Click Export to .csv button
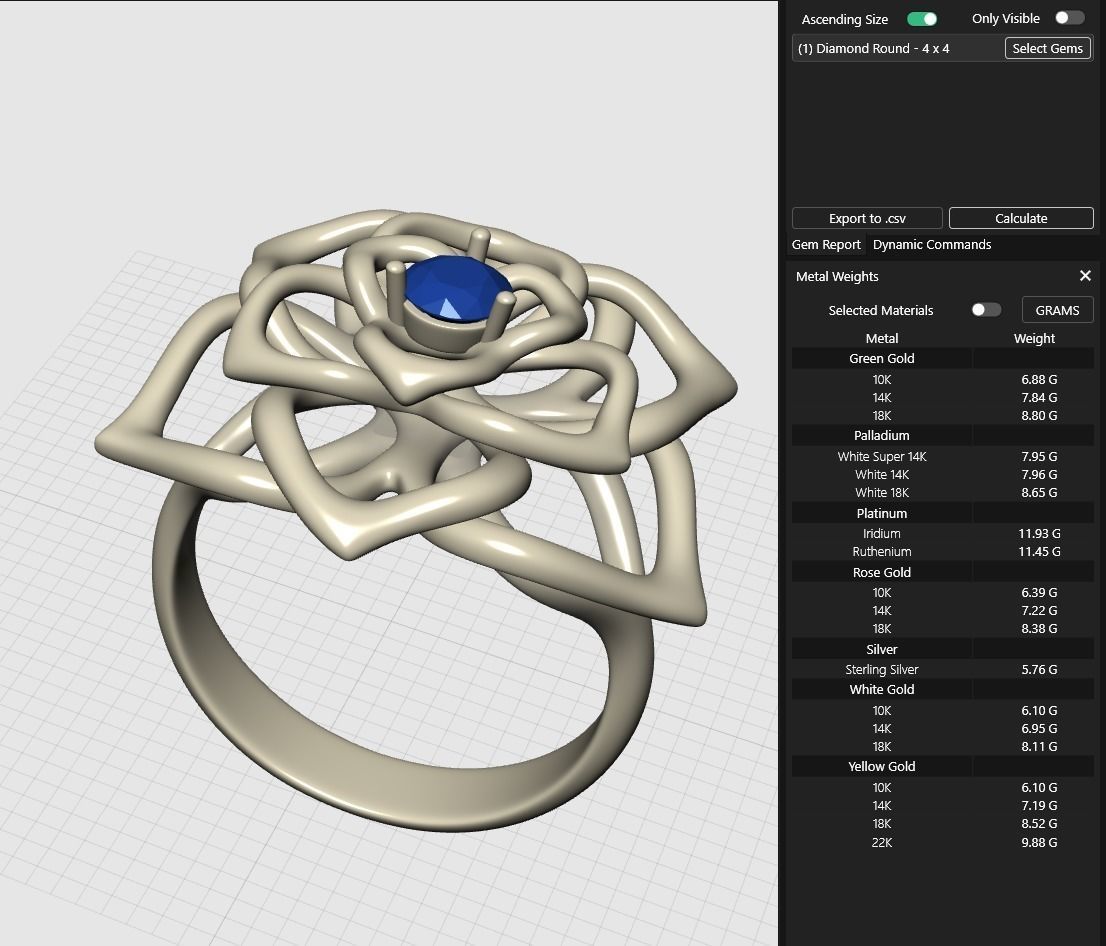 pyautogui.click(x=867, y=218)
